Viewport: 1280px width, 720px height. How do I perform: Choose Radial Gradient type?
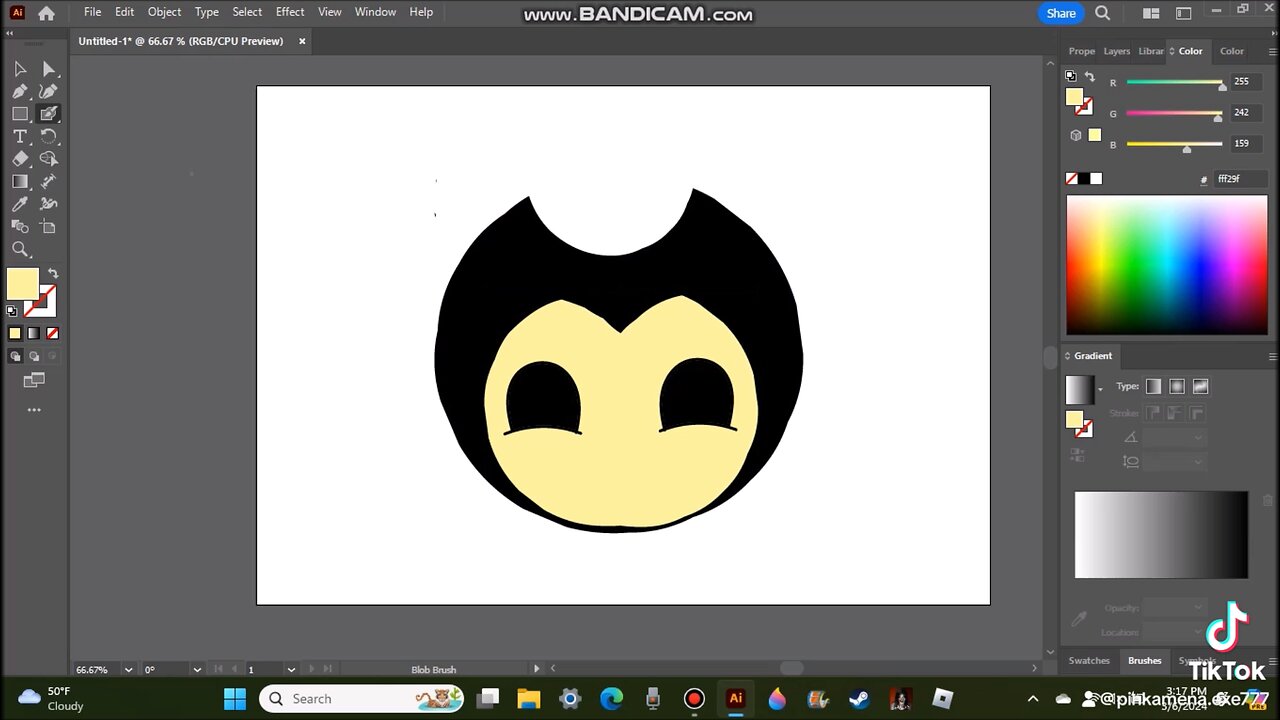click(x=1177, y=386)
